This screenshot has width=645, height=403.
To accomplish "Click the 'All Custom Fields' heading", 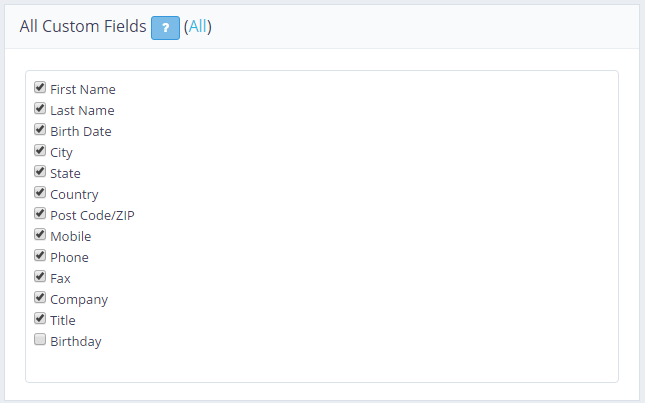I will 82,27.
